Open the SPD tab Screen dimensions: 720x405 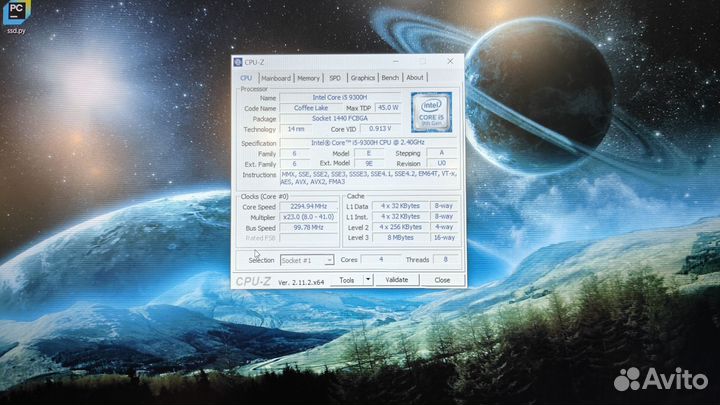point(335,78)
